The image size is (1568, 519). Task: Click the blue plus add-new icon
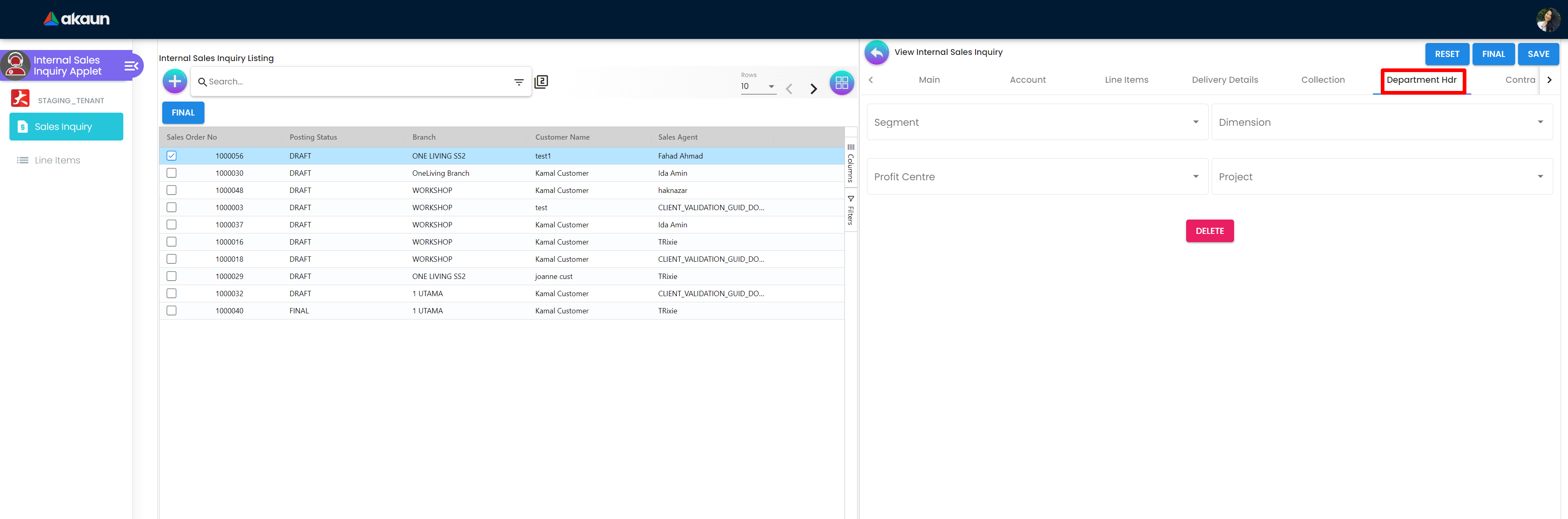[175, 81]
